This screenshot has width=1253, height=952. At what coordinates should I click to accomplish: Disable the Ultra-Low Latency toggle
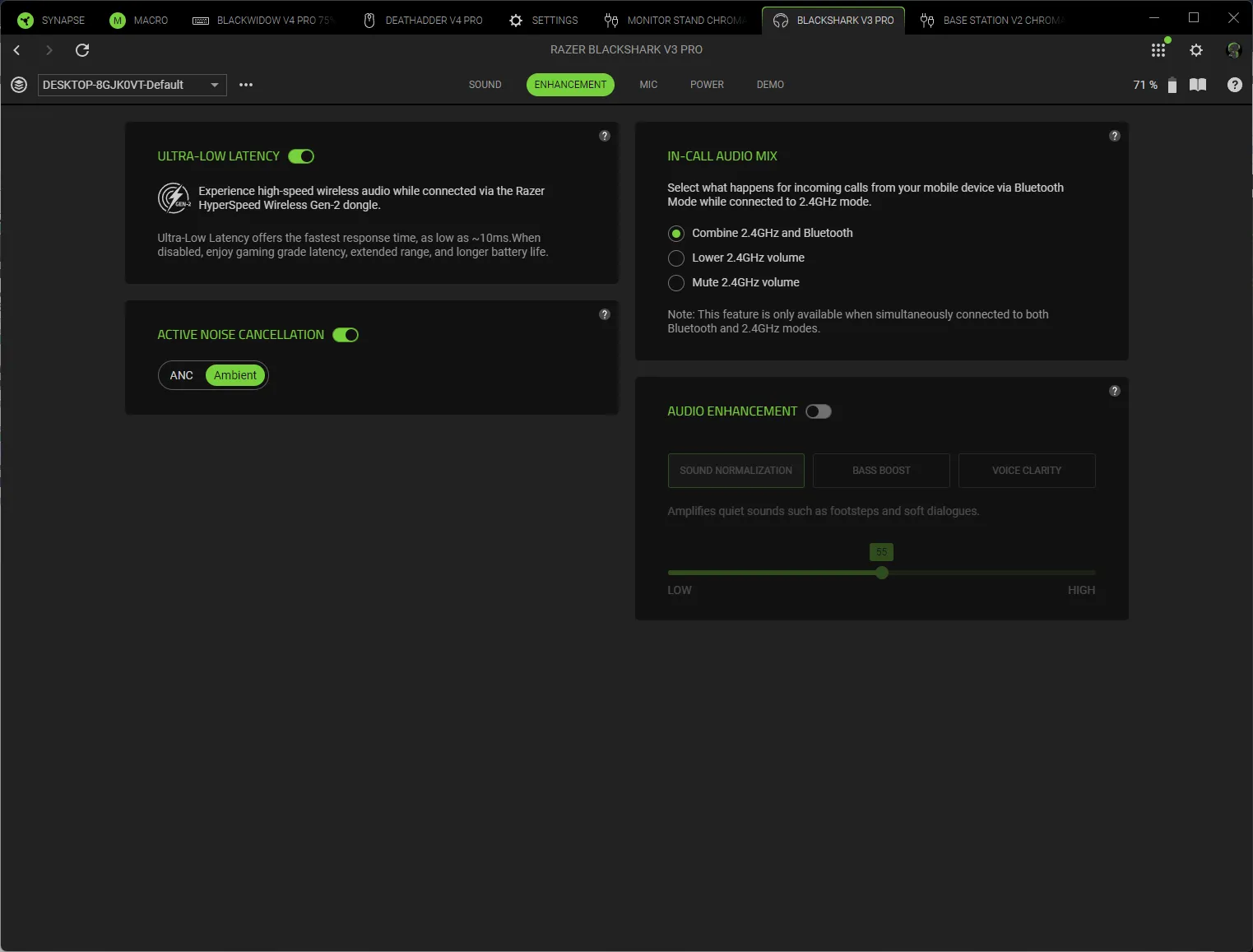coord(301,156)
